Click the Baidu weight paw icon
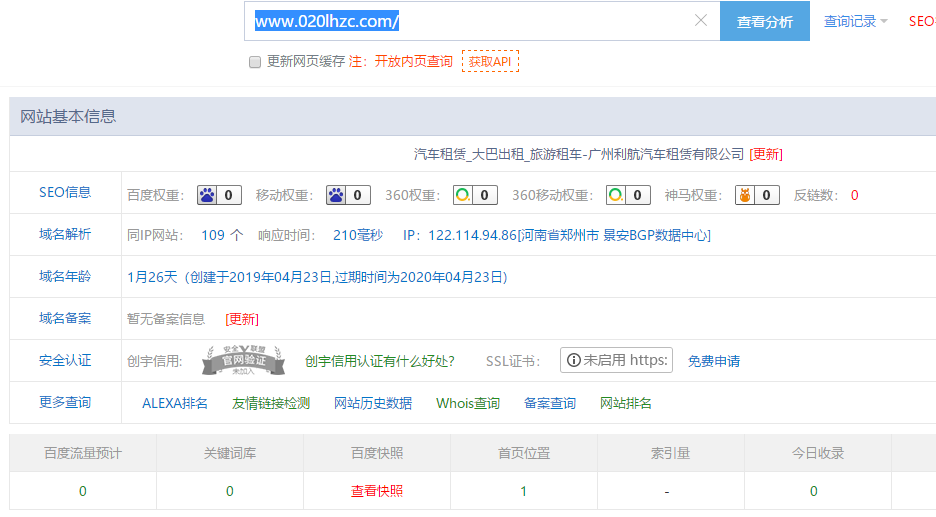 207,195
